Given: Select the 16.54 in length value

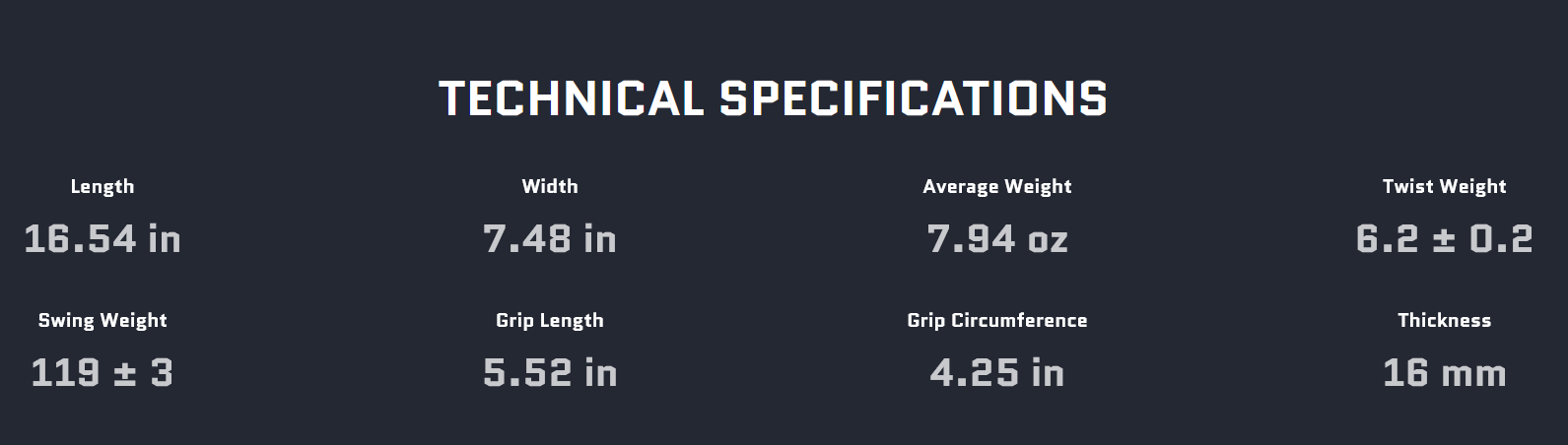Looking at the screenshot, I should (102, 239).
